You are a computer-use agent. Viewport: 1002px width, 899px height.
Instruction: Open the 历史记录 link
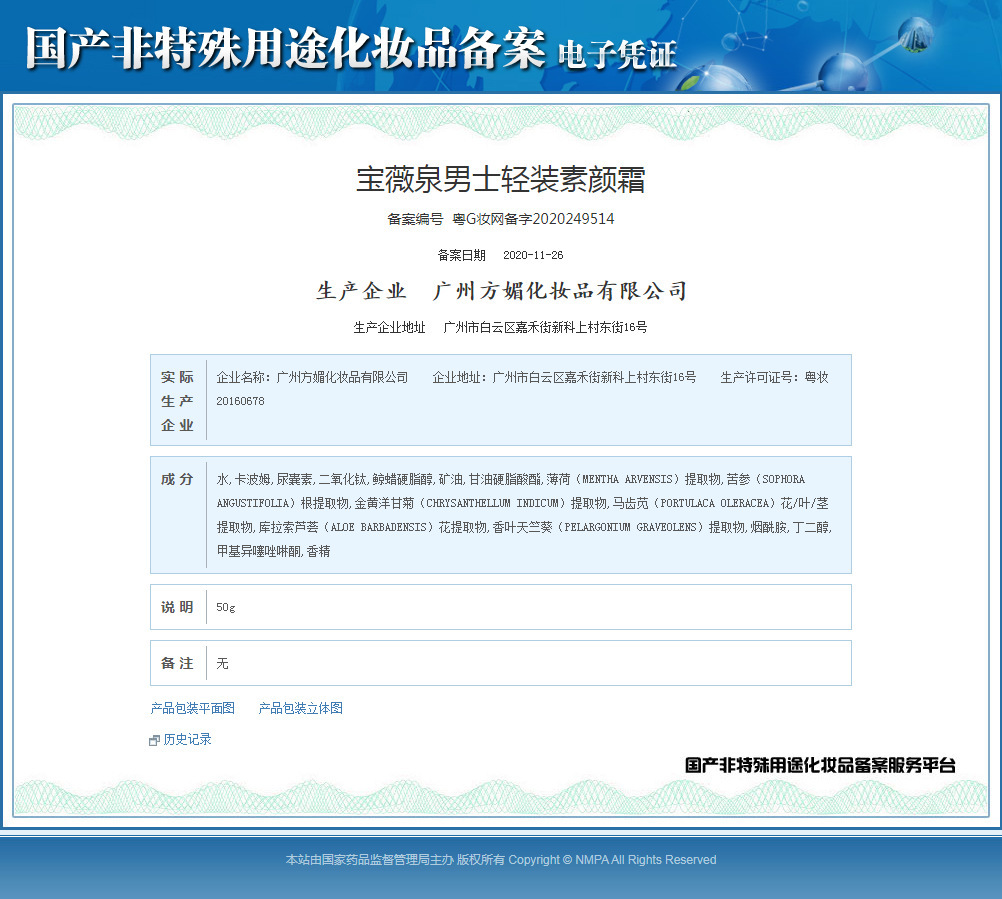pyautogui.click(x=187, y=739)
